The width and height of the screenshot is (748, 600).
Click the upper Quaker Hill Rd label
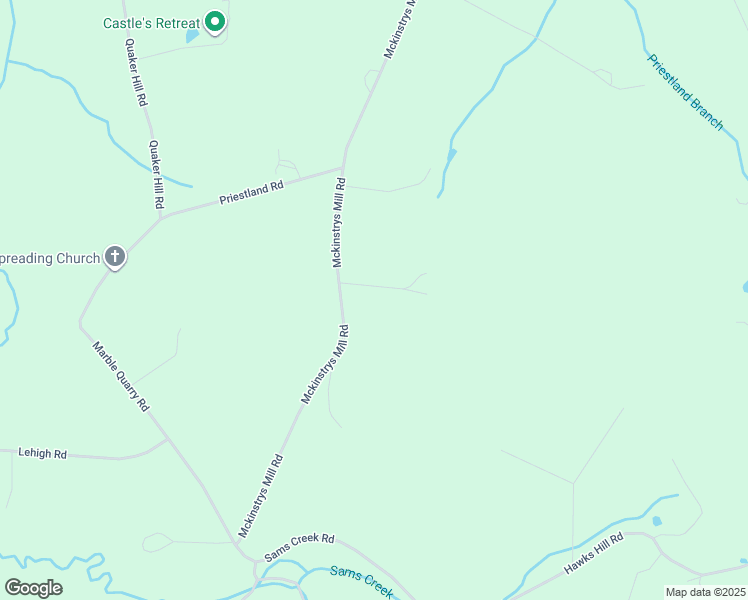tap(136, 72)
